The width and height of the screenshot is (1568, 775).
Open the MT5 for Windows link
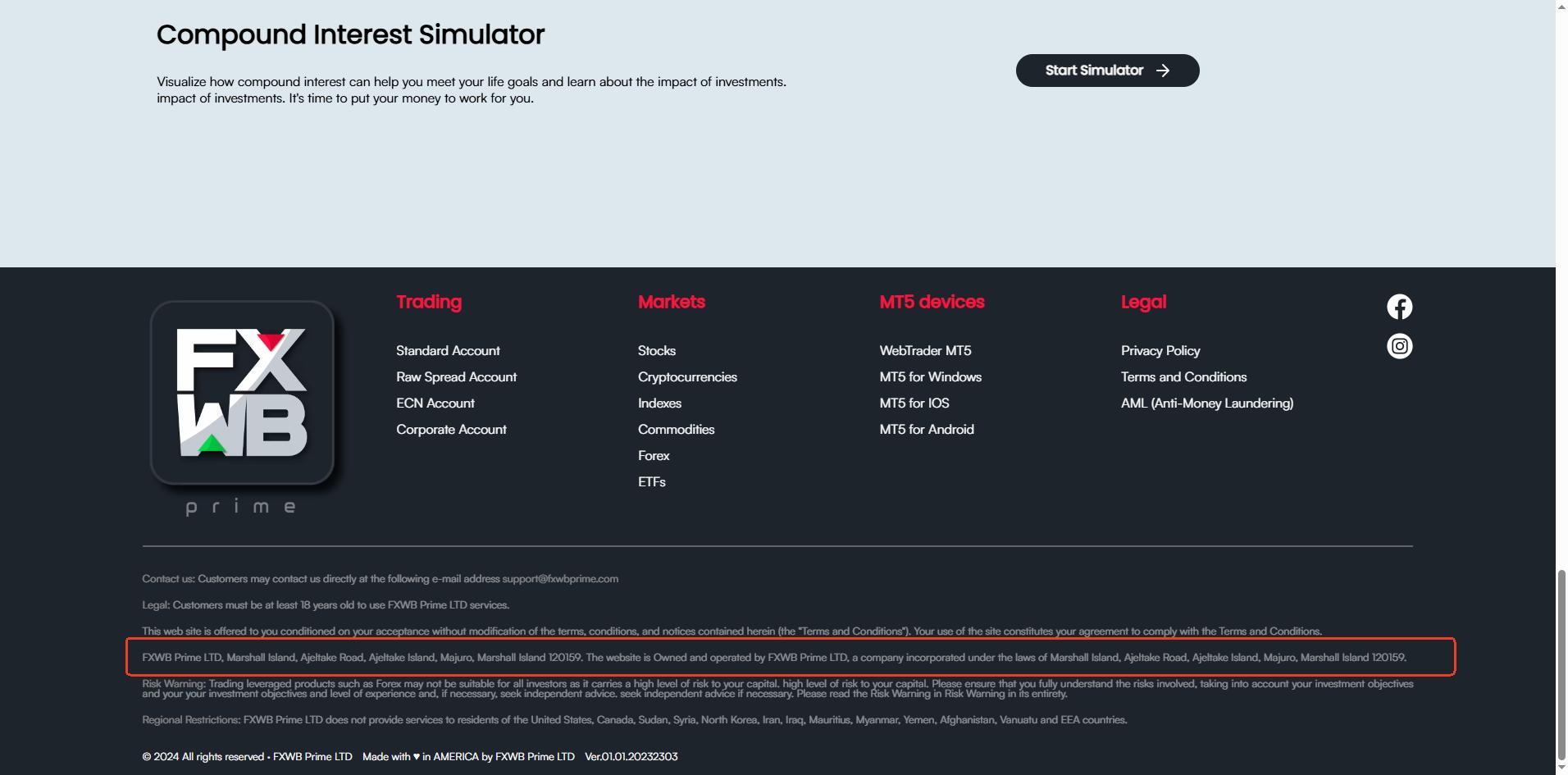pyautogui.click(x=930, y=377)
